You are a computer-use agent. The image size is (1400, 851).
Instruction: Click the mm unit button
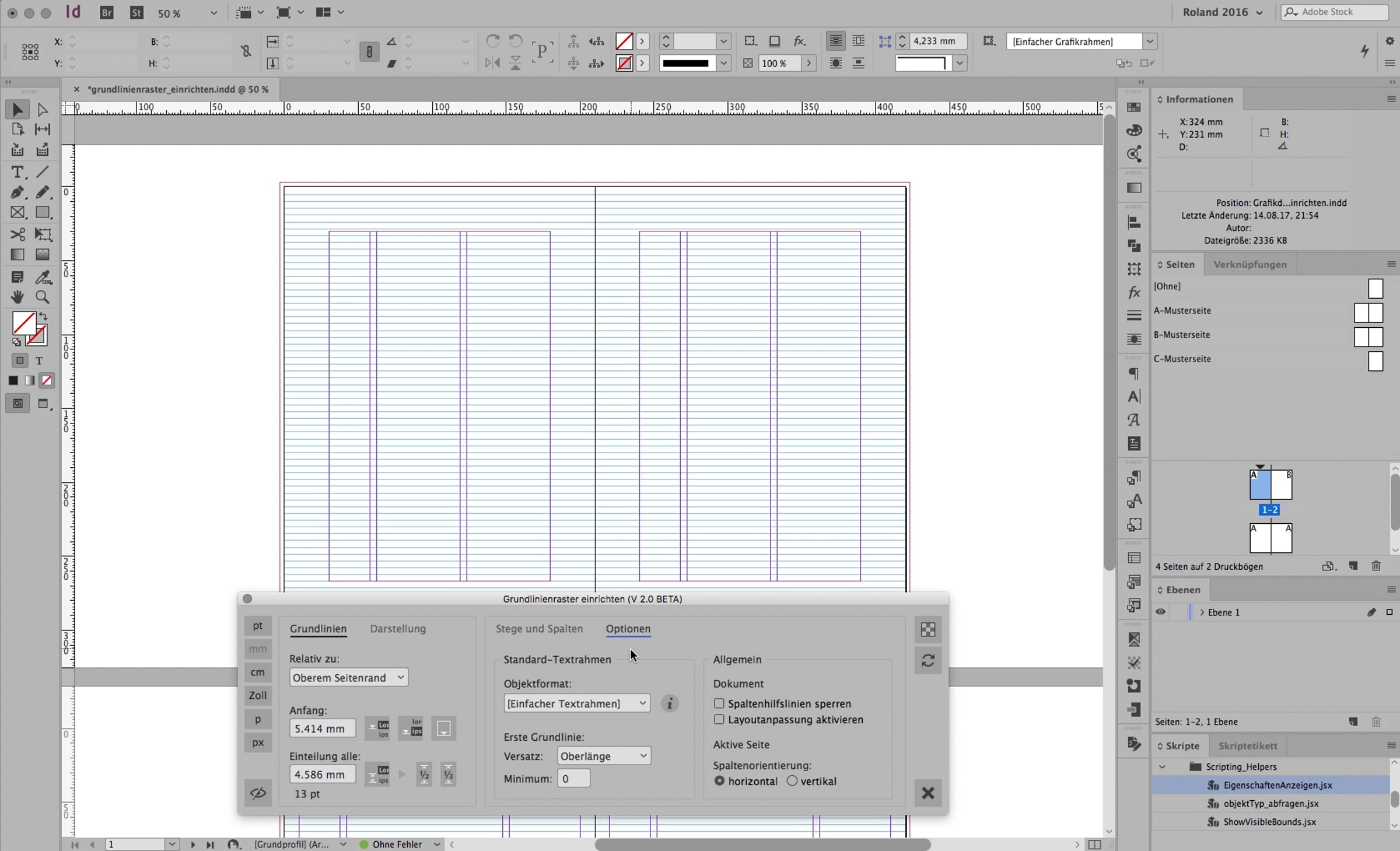(258, 649)
